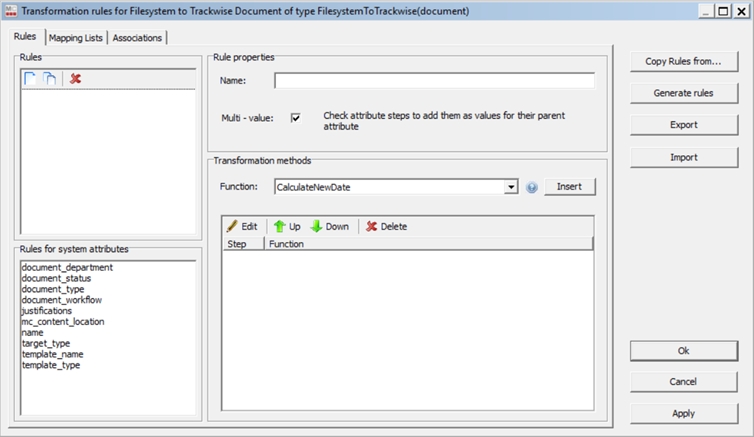Delete the selected transformation step

point(386,226)
